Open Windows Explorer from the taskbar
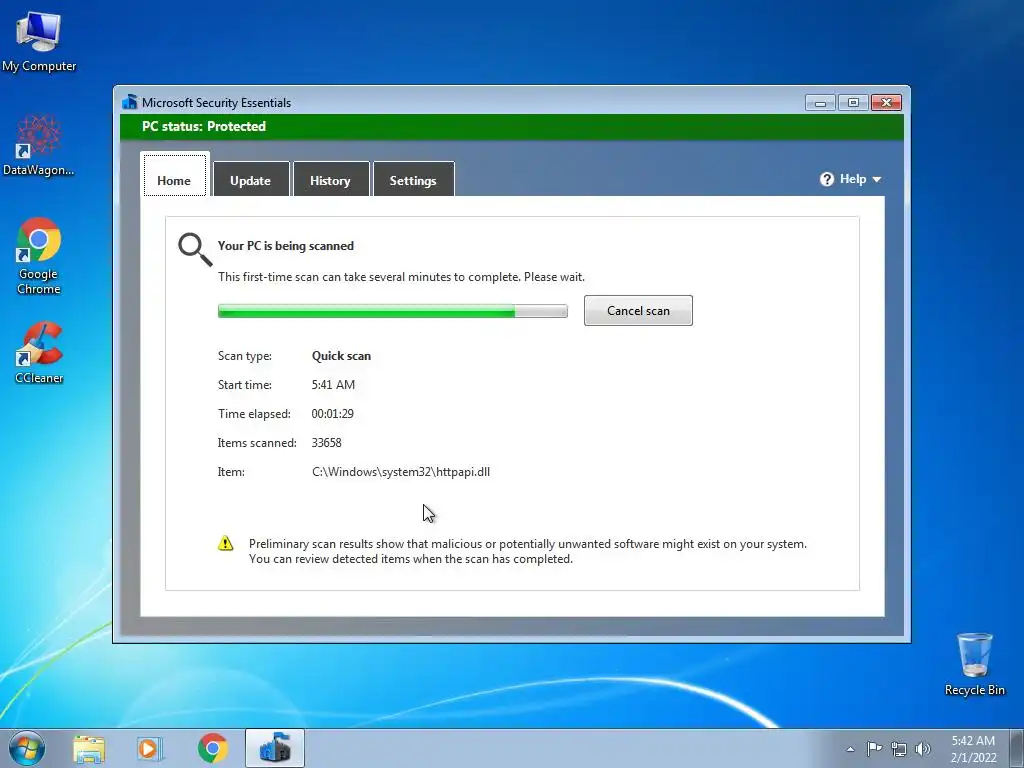 pos(88,749)
